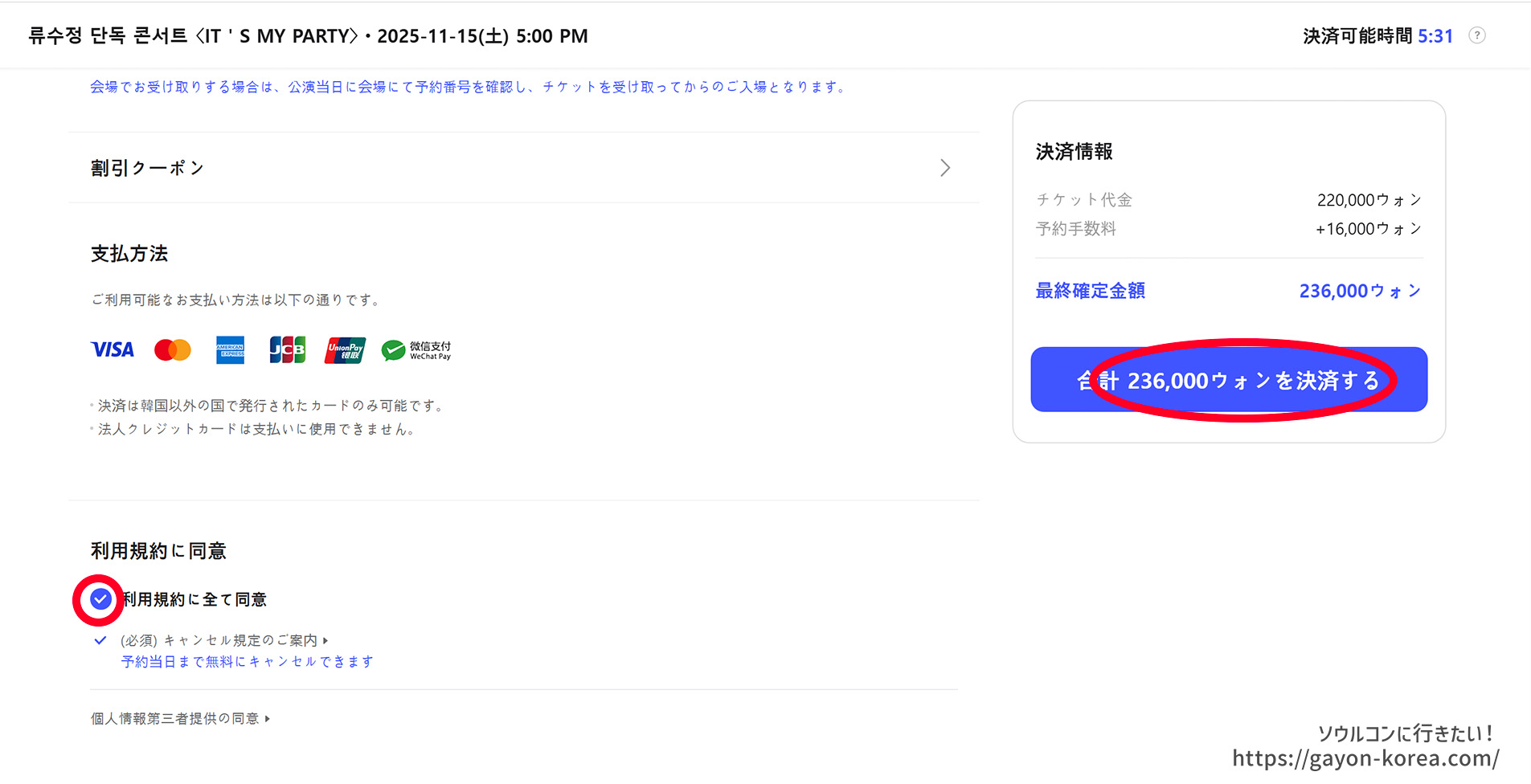Open the 予約当日まで無料にキャンセルできます link
The height and width of the screenshot is (784, 1531).
click(246, 661)
